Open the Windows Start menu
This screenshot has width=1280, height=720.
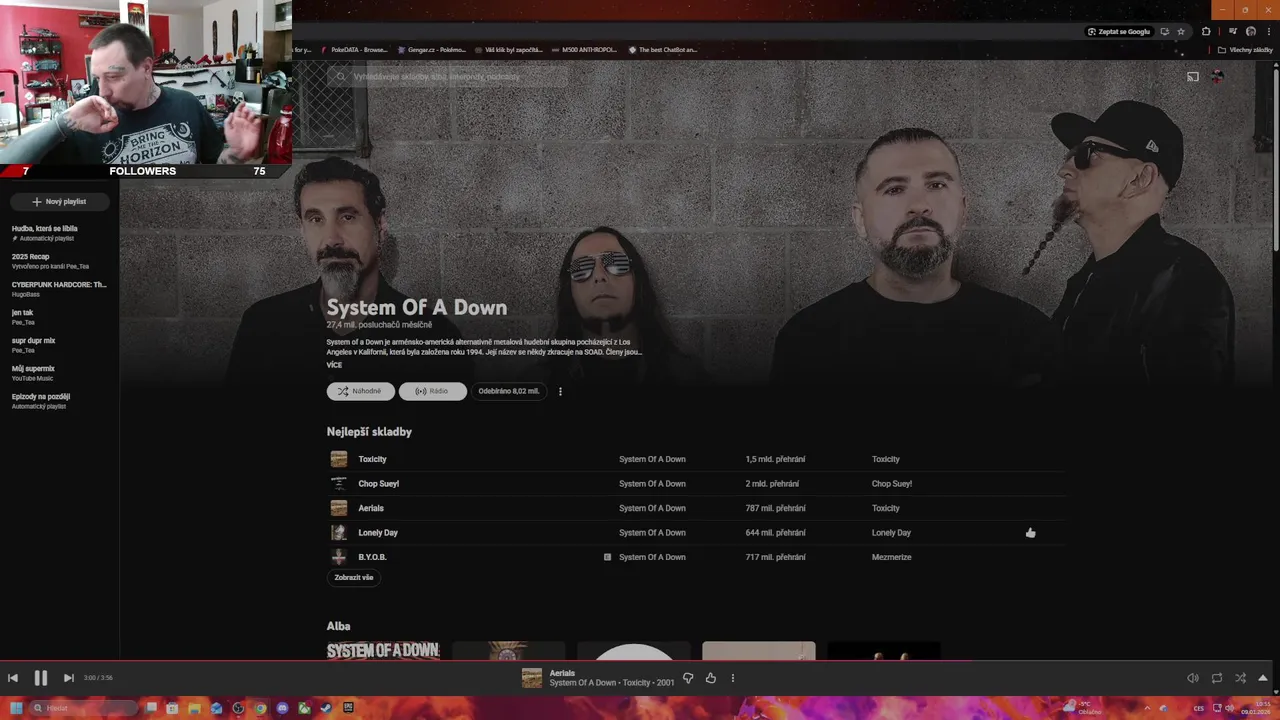(16, 708)
